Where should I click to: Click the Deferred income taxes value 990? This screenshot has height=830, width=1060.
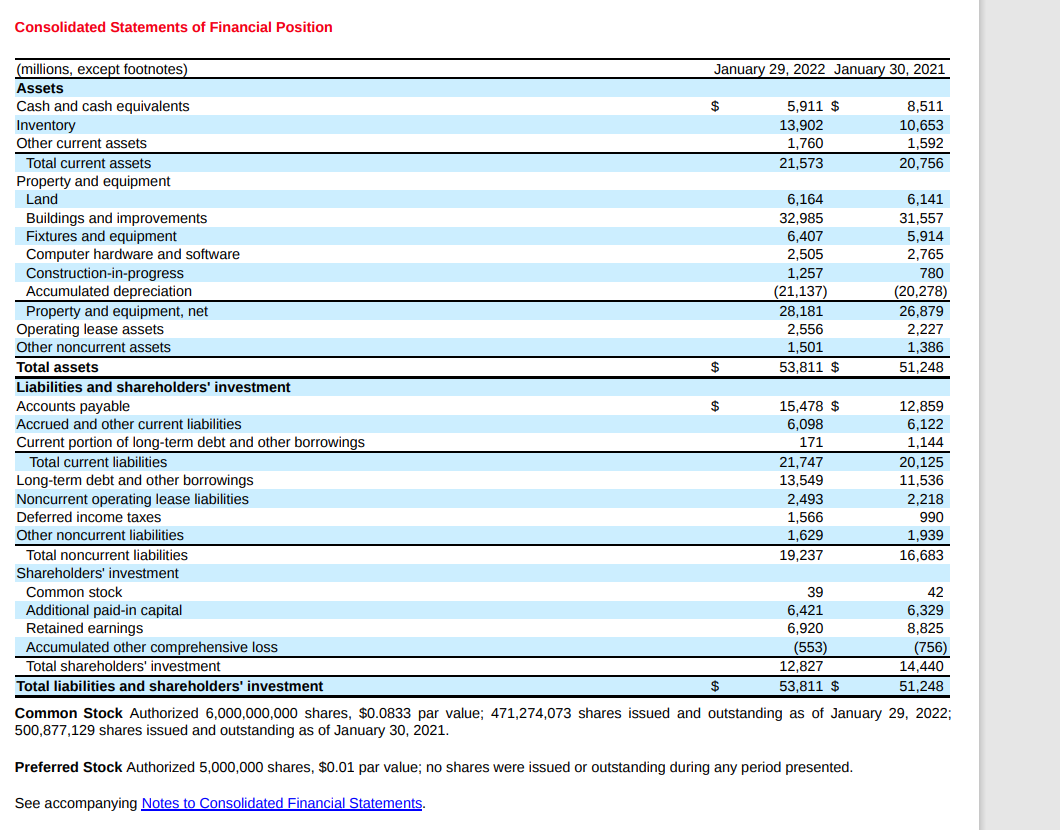pos(931,517)
